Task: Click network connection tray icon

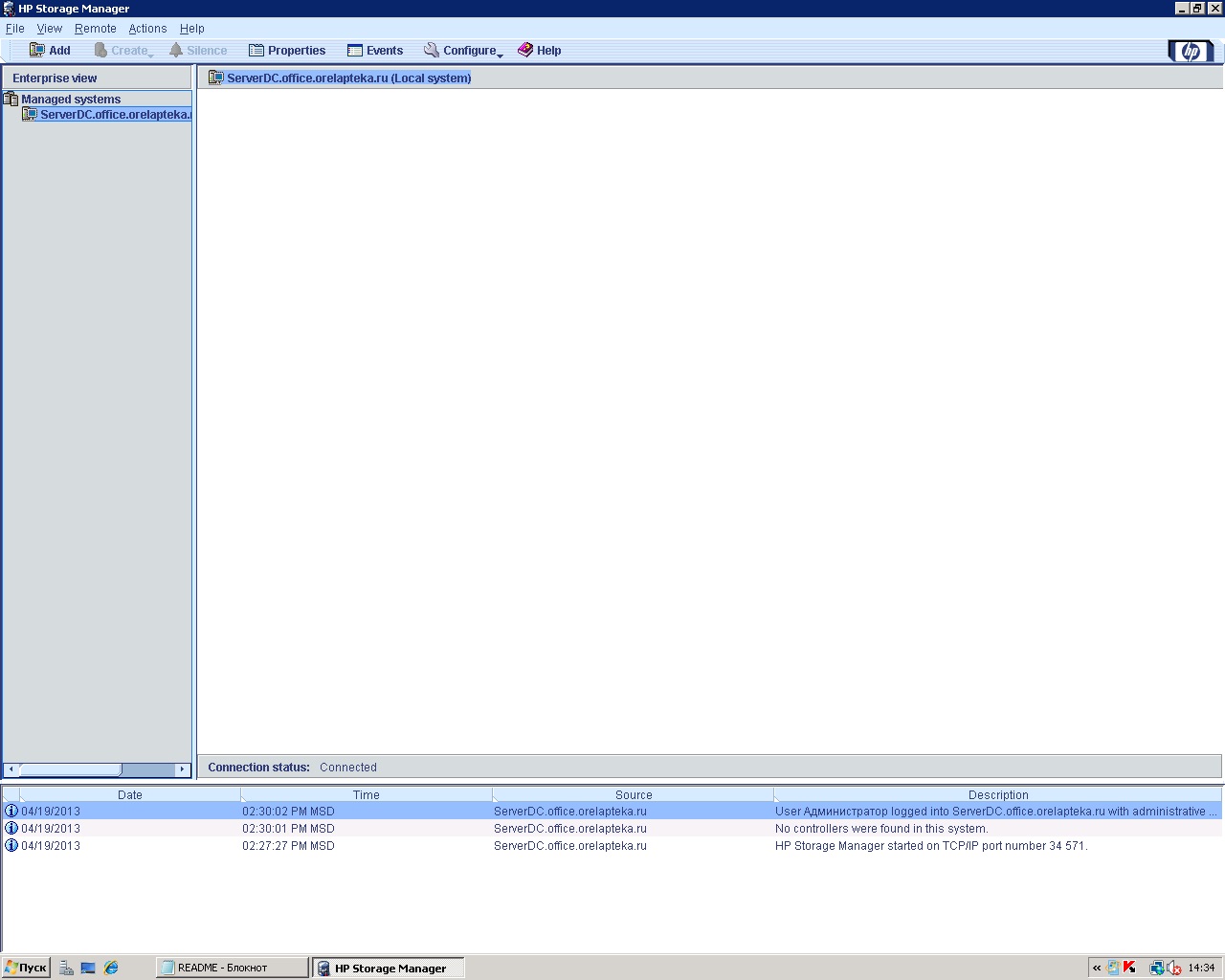Action: point(1156,968)
